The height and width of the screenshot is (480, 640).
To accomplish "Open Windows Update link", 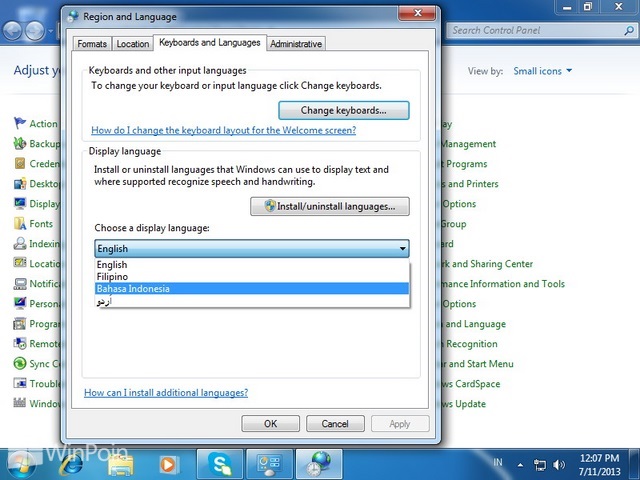I will point(464,404).
